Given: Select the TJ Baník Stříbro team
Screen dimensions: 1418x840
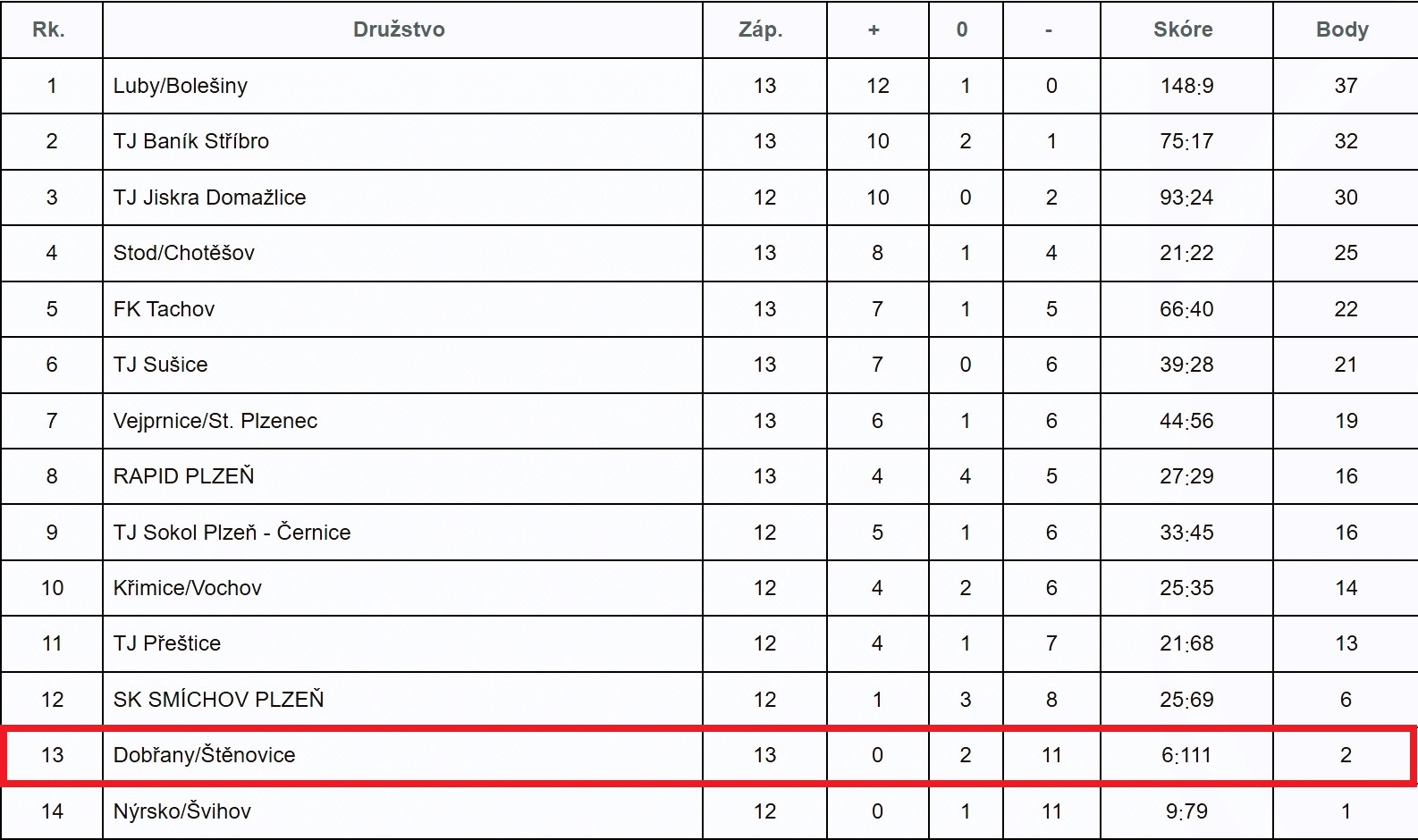Looking at the screenshot, I should coord(191,141).
